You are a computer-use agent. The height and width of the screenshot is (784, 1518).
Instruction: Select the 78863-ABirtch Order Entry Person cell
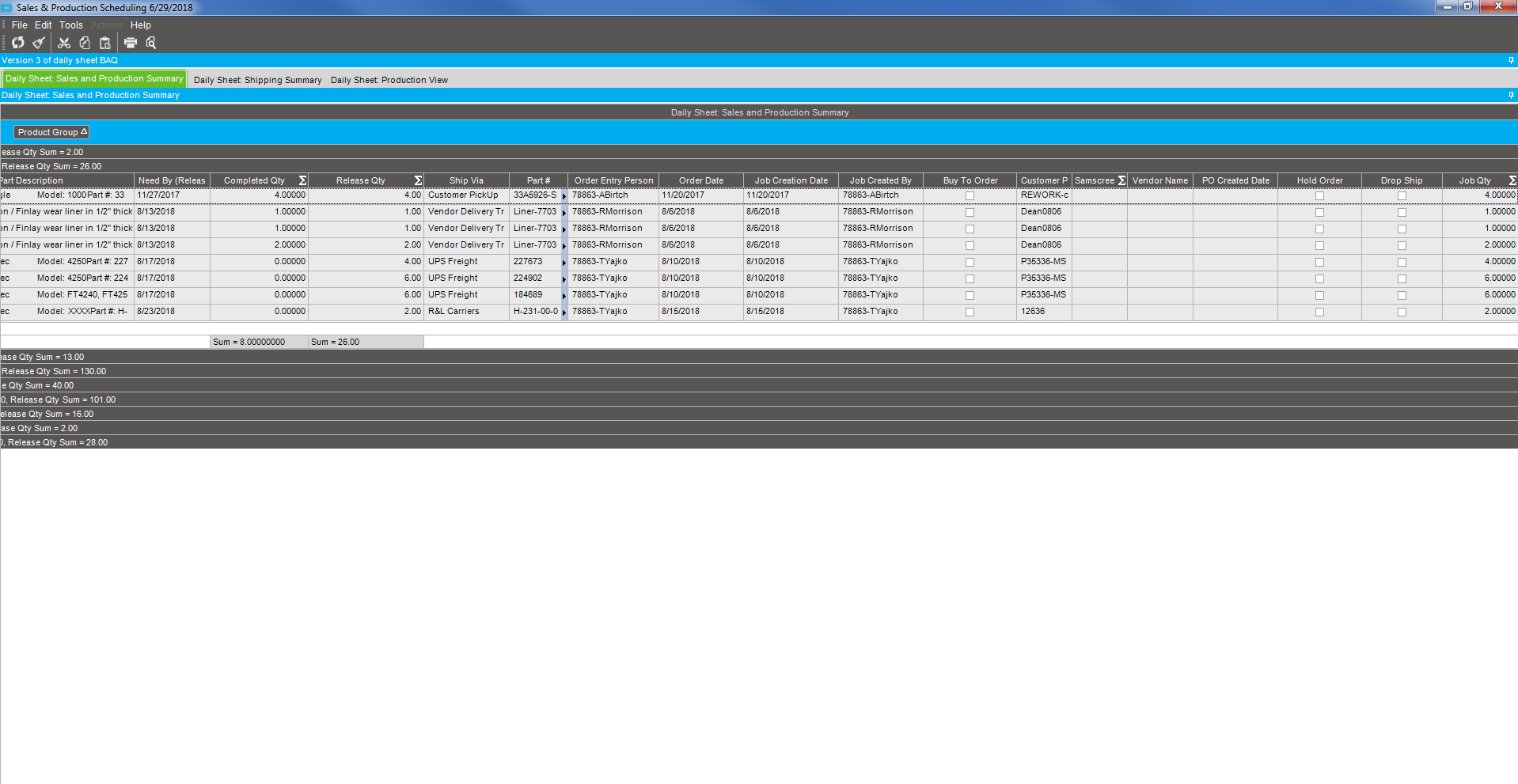click(x=613, y=195)
